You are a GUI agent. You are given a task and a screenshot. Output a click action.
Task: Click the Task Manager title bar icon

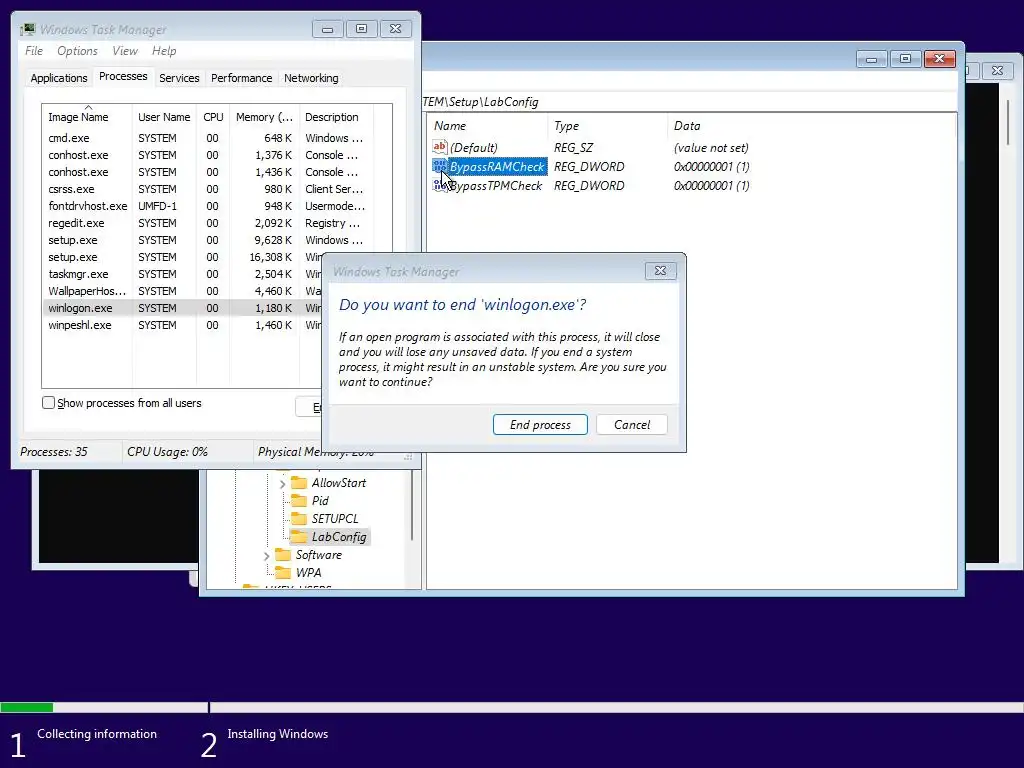pyautogui.click(x=27, y=29)
